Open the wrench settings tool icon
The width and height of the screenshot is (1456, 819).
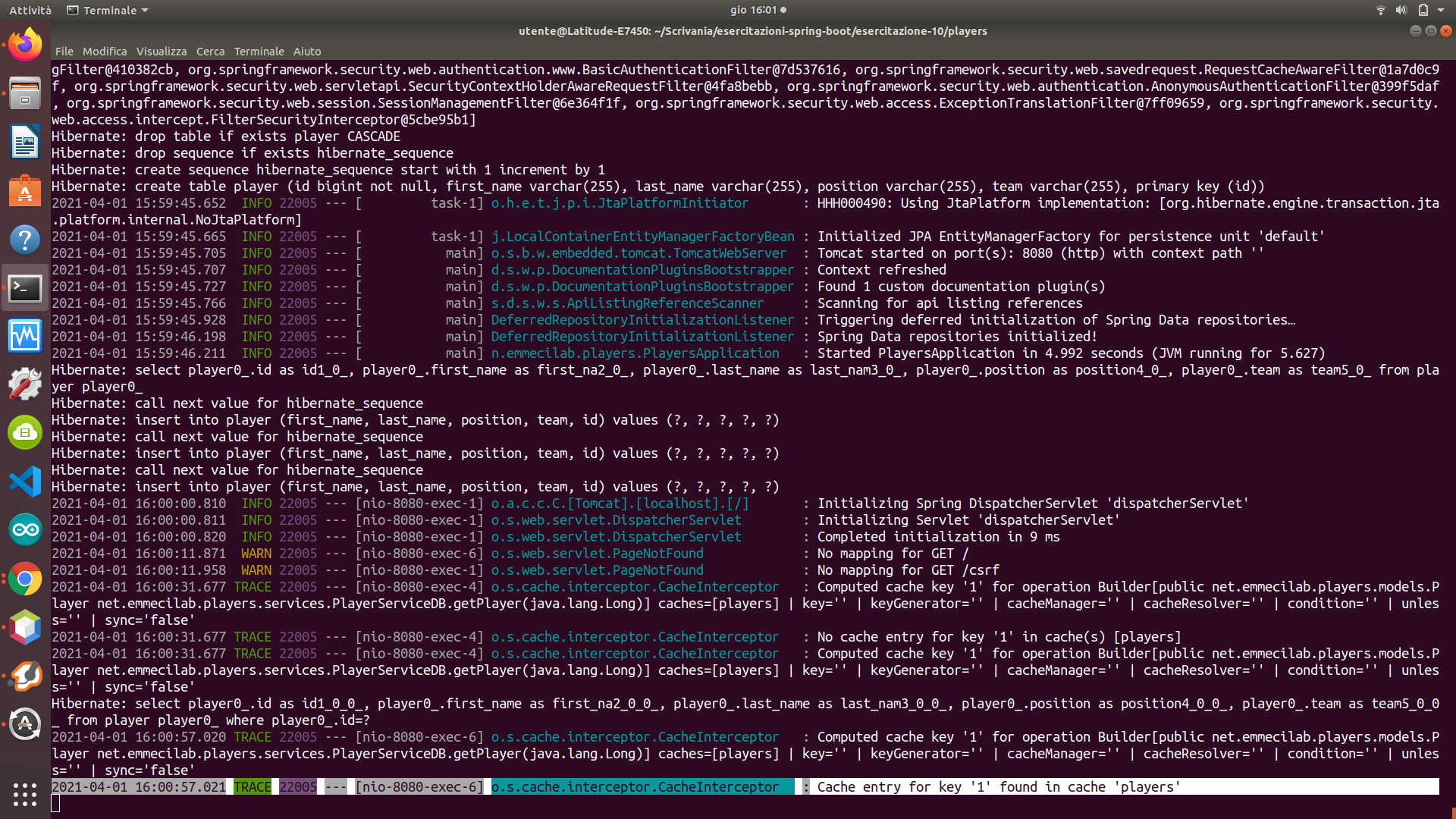pos(25,384)
